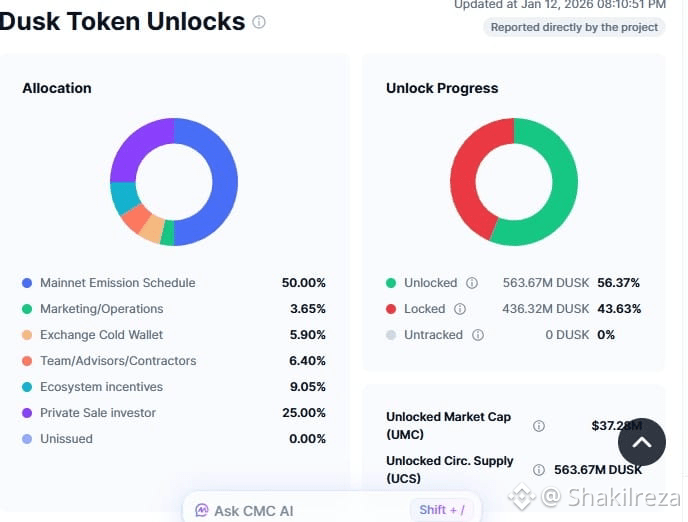Click the info icon next to Unlocked
This screenshot has height=522, width=688.
click(472, 283)
